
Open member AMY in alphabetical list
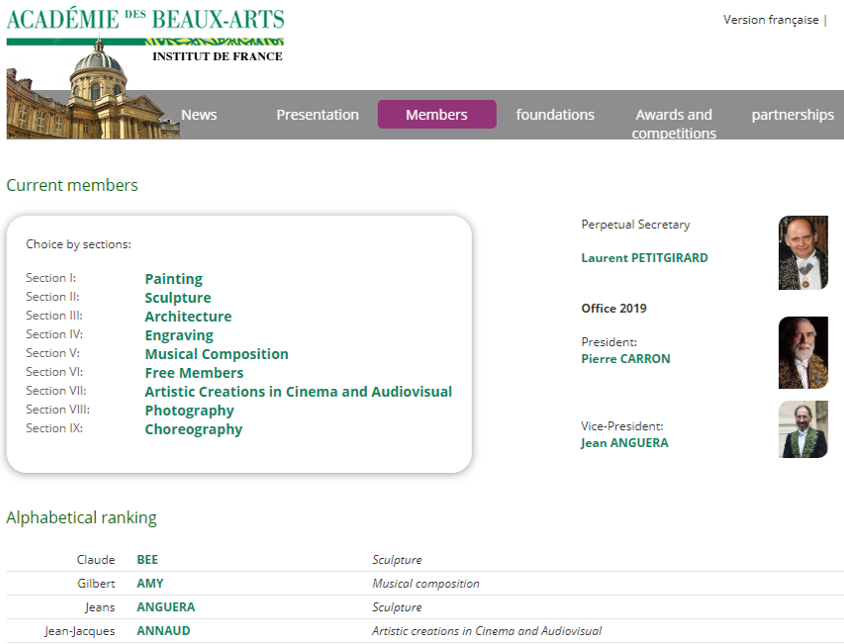coord(150,584)
